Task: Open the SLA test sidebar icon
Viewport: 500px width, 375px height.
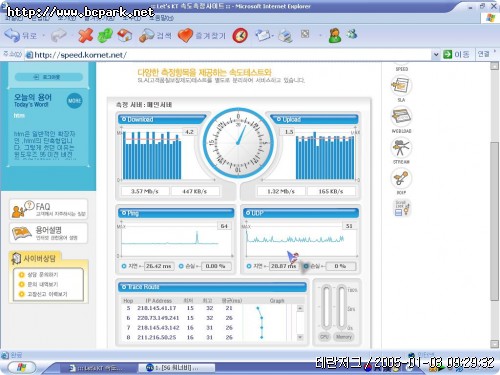Action: pos(401,85)
